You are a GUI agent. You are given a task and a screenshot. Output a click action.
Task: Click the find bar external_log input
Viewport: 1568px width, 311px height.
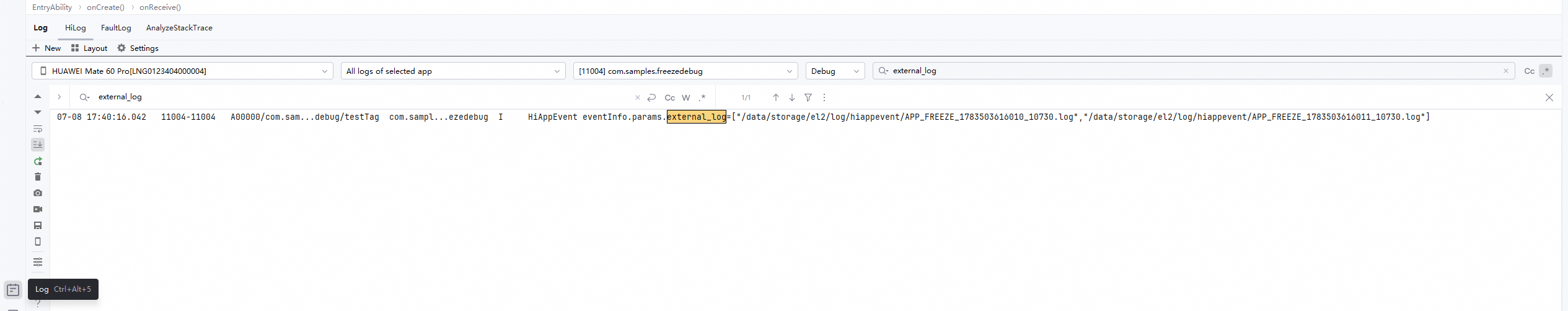(363, 97)
